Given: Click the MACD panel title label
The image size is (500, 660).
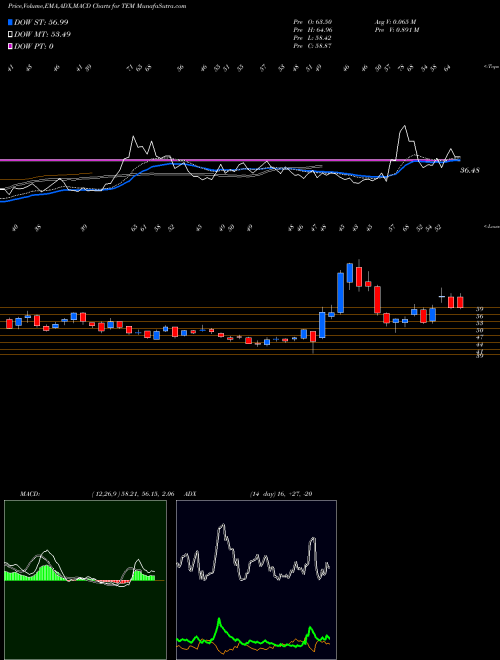Looking at the screenshot, I should 29,494.
